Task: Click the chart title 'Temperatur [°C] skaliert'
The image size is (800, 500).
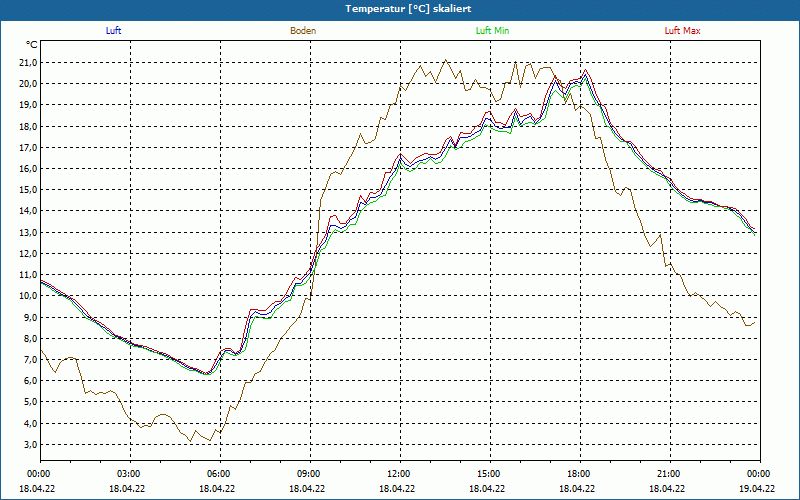Action: click(x=408, y=9)
